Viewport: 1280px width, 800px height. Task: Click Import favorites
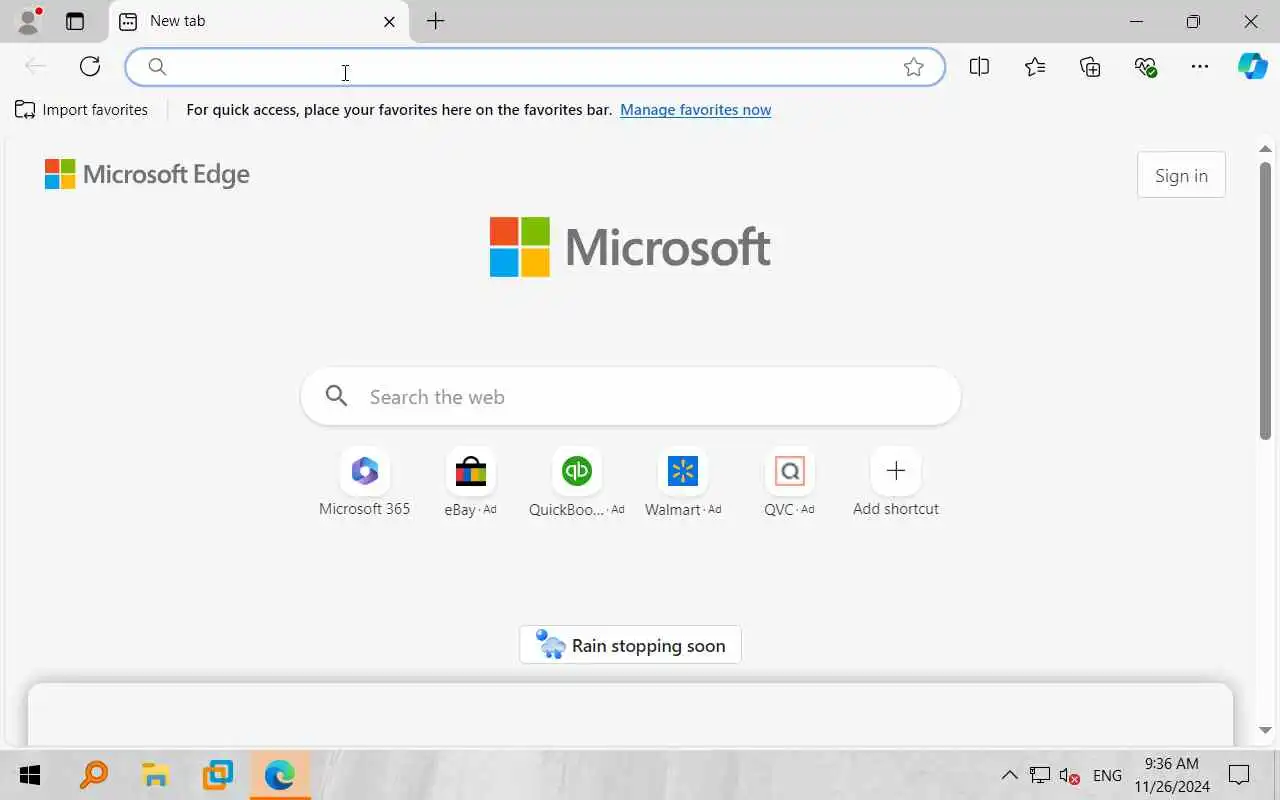click(81, 110)
